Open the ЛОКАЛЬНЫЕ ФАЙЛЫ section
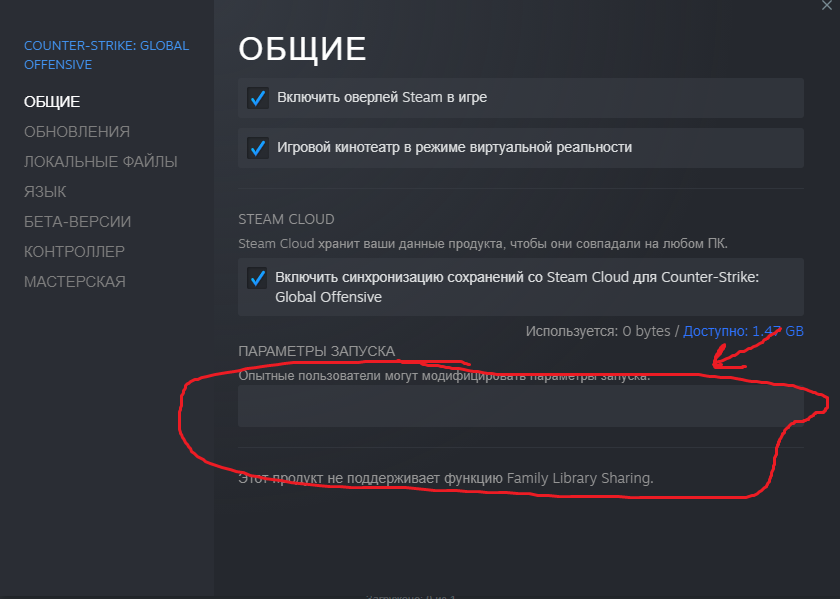The height and width of the screenshot is (599, 840). point(100,161)
